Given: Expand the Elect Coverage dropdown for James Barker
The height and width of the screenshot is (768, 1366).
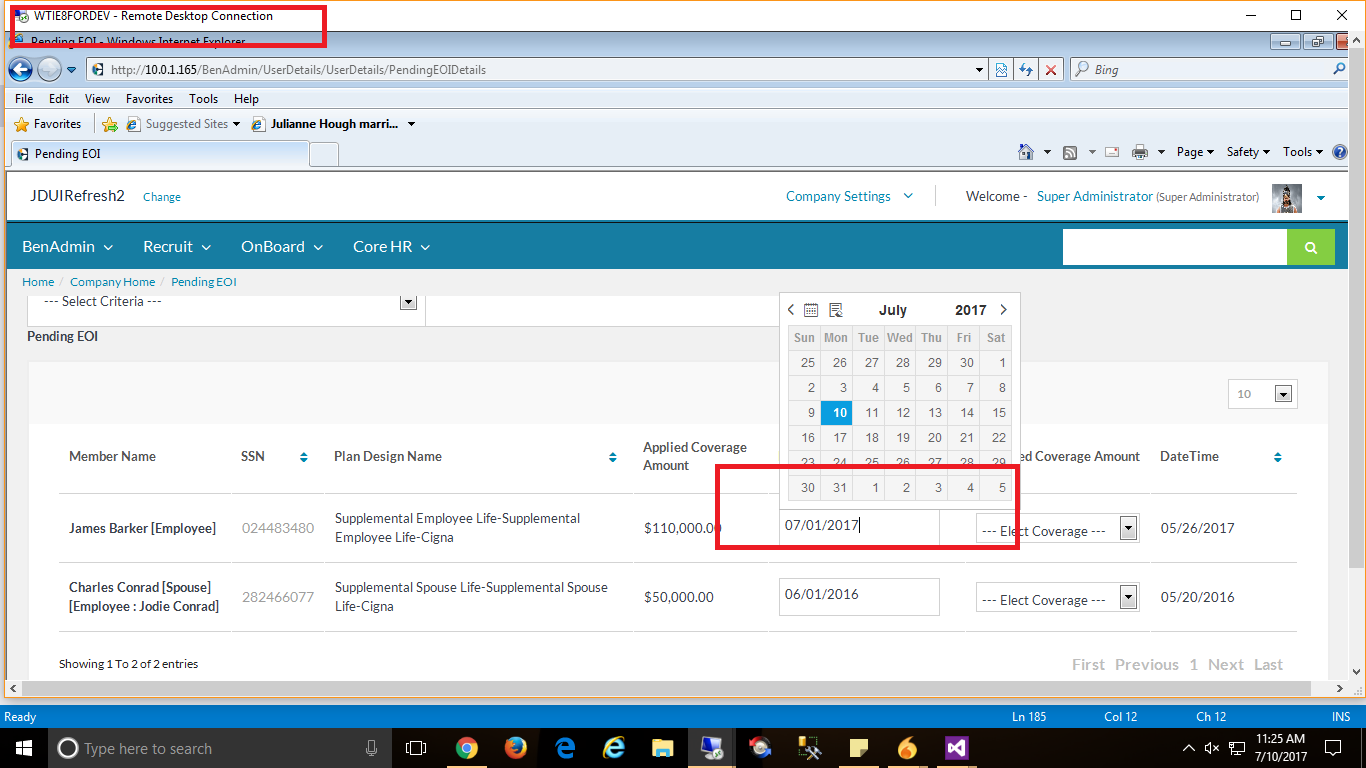Looking at the screenshot, I should [1128, 528].
